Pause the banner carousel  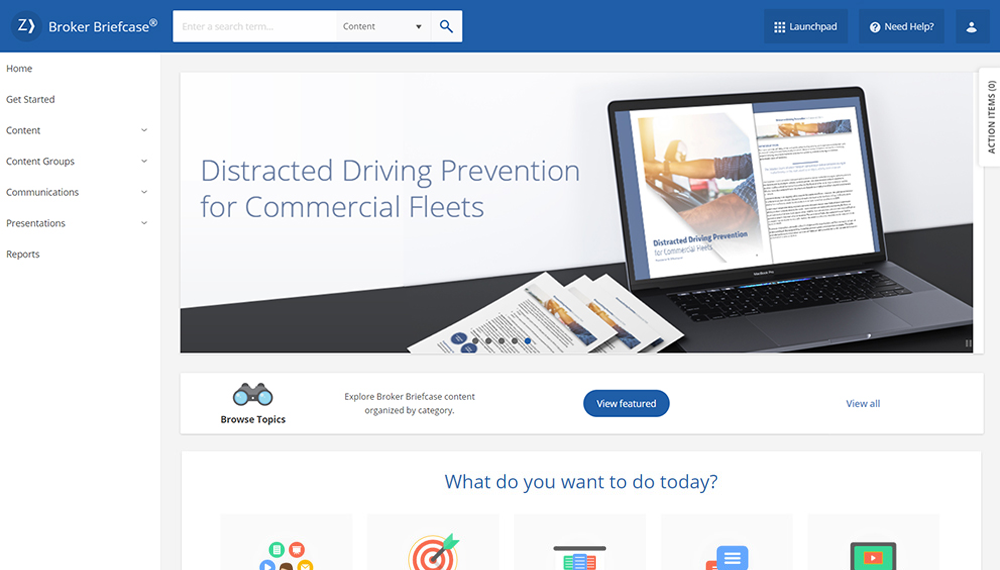click(x=968, y=343)
